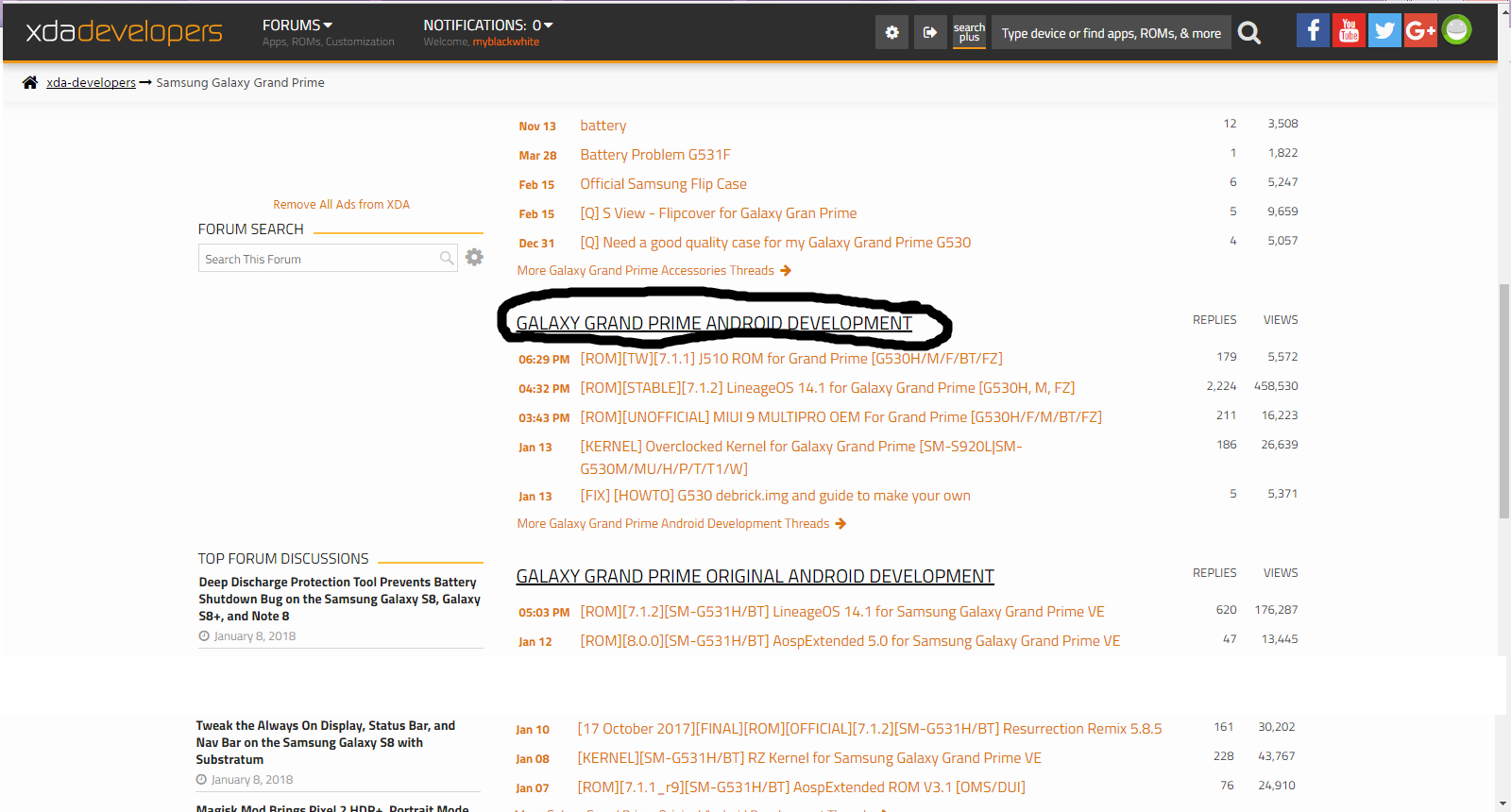
Task: Open forum search options gear
Action: click(x=474, y=257)
